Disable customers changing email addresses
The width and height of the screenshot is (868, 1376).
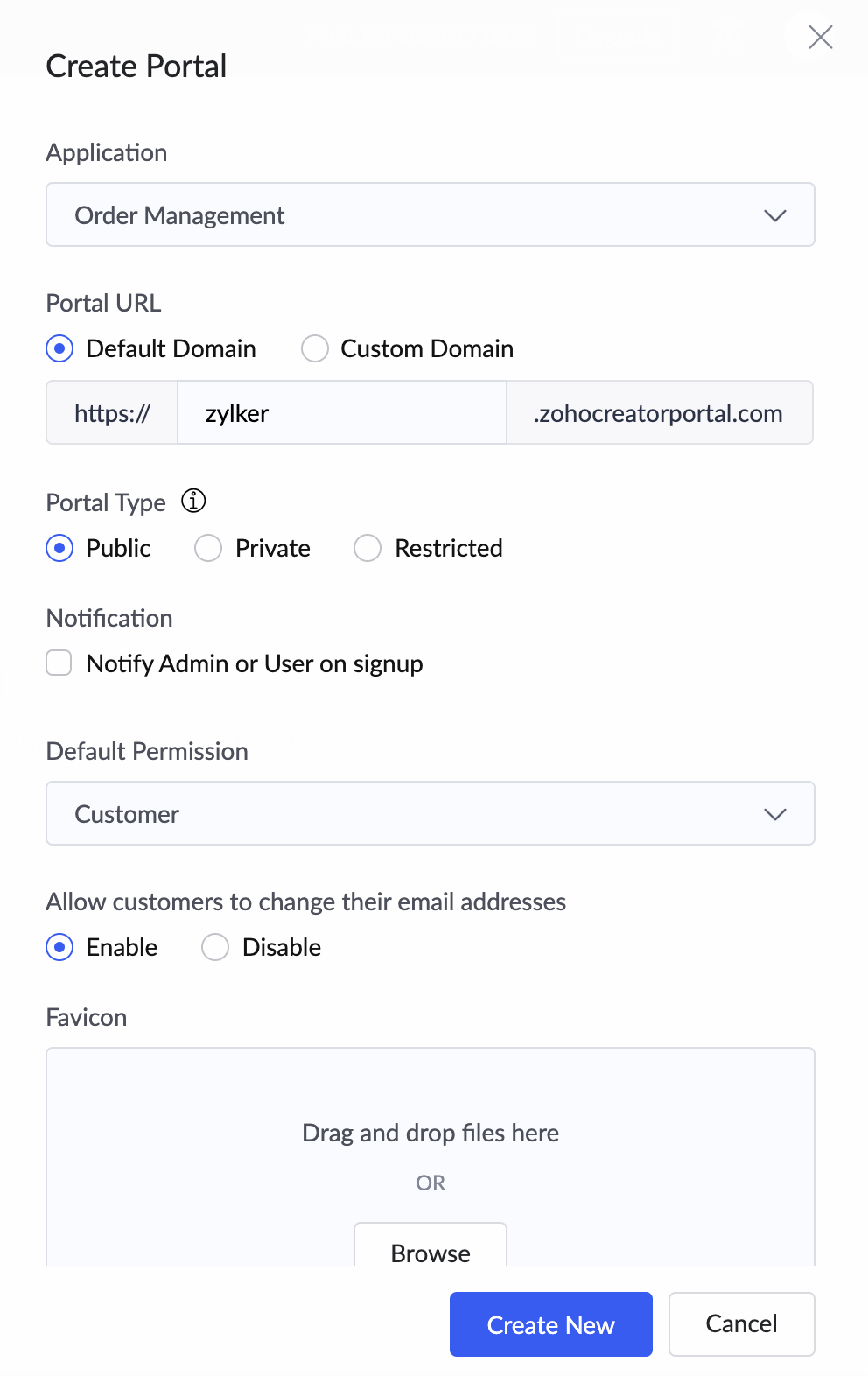215,947
